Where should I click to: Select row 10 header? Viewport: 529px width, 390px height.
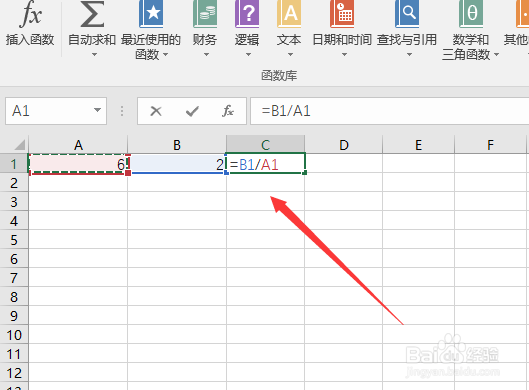pyautogui.click(x=14, y=335)
